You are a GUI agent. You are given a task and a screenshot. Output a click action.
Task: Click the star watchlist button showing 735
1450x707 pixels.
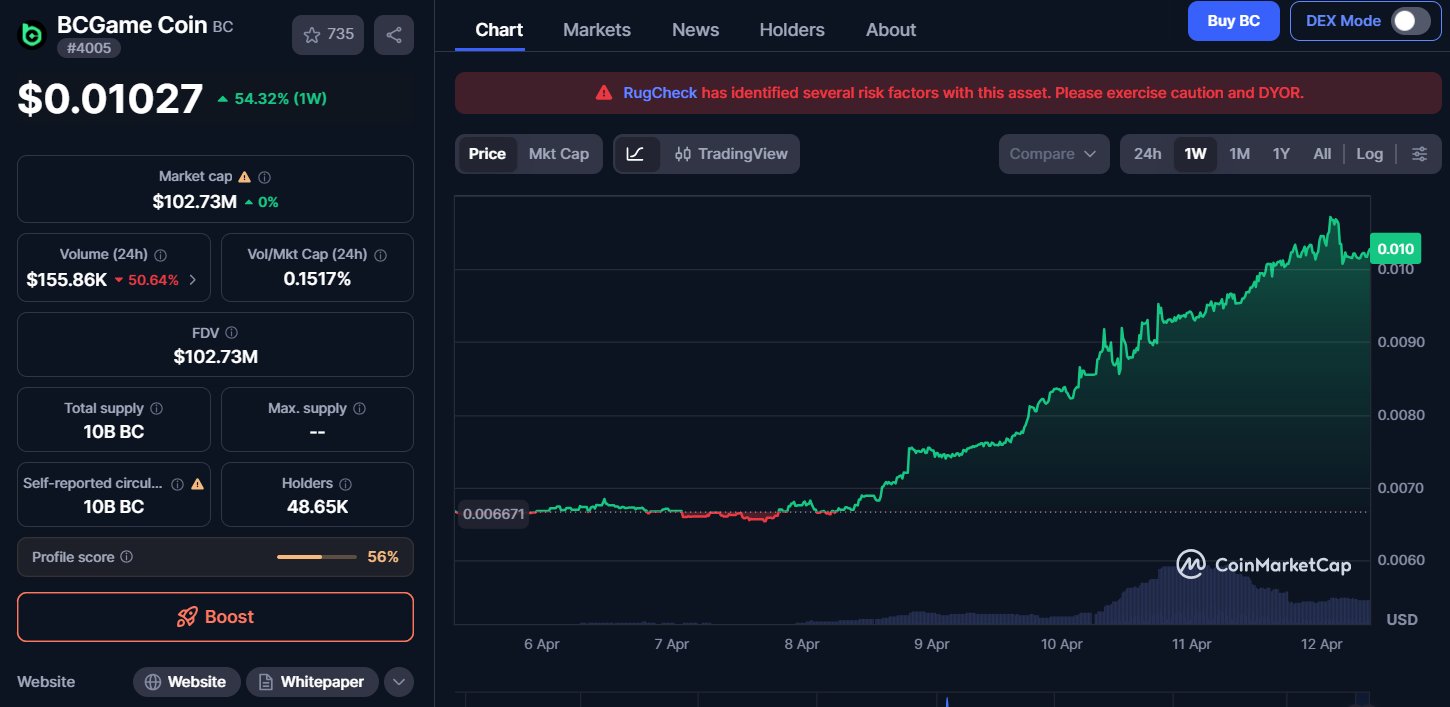pos(328,35)
